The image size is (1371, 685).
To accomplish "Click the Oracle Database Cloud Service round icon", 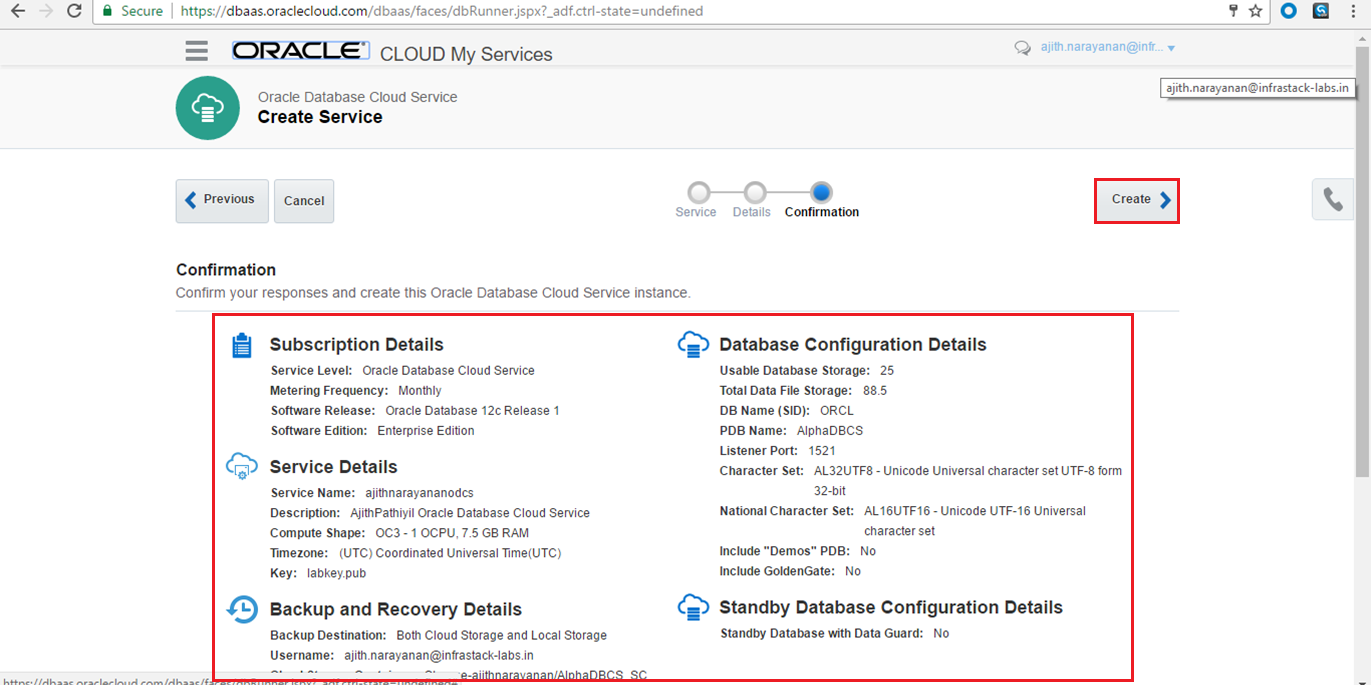I will (207, 108).
